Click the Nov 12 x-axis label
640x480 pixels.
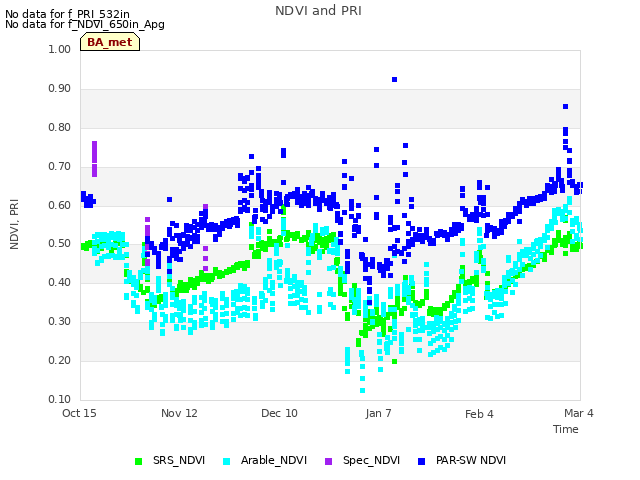click(x=179, y=413)
